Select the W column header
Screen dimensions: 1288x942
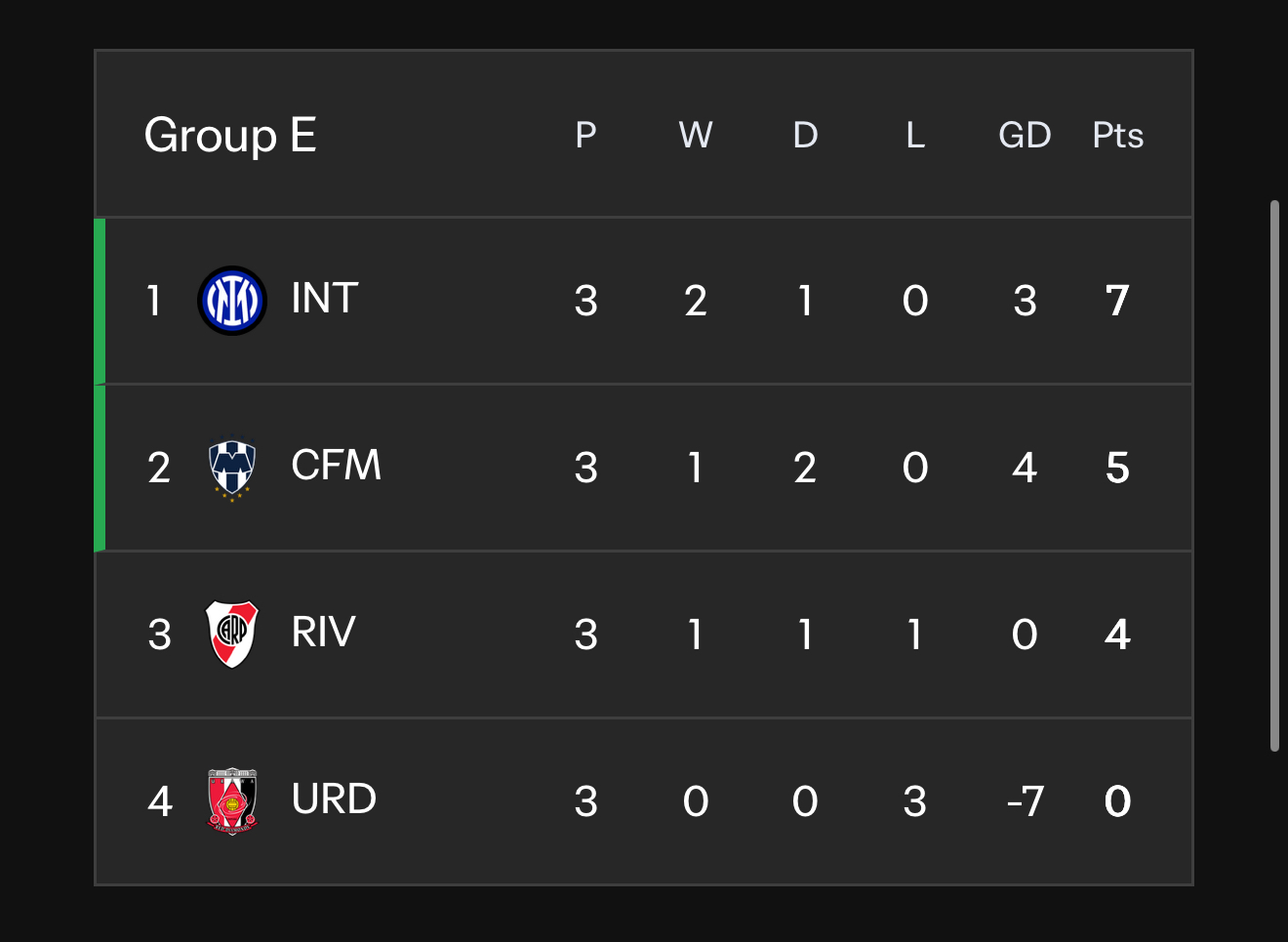(696, 136)
